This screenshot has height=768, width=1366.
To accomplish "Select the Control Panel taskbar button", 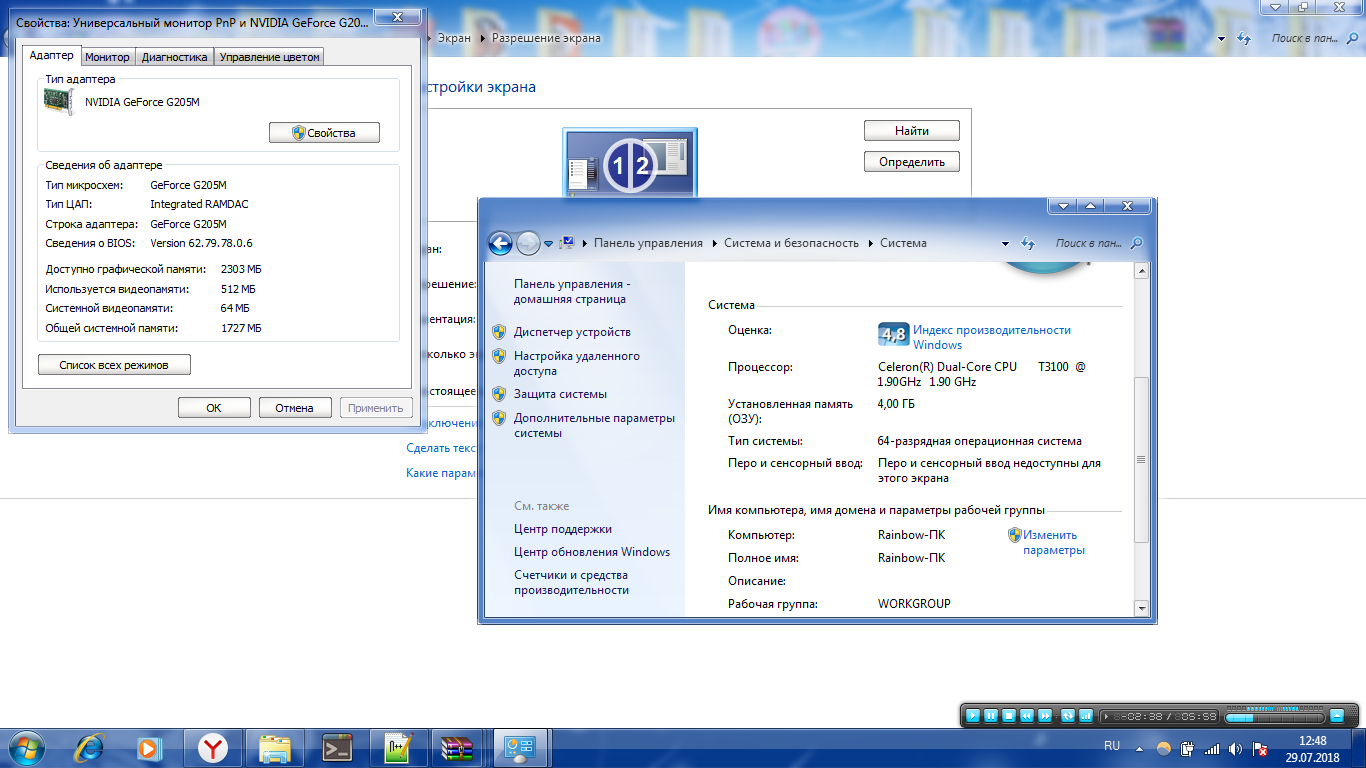I will pos(521,747).
